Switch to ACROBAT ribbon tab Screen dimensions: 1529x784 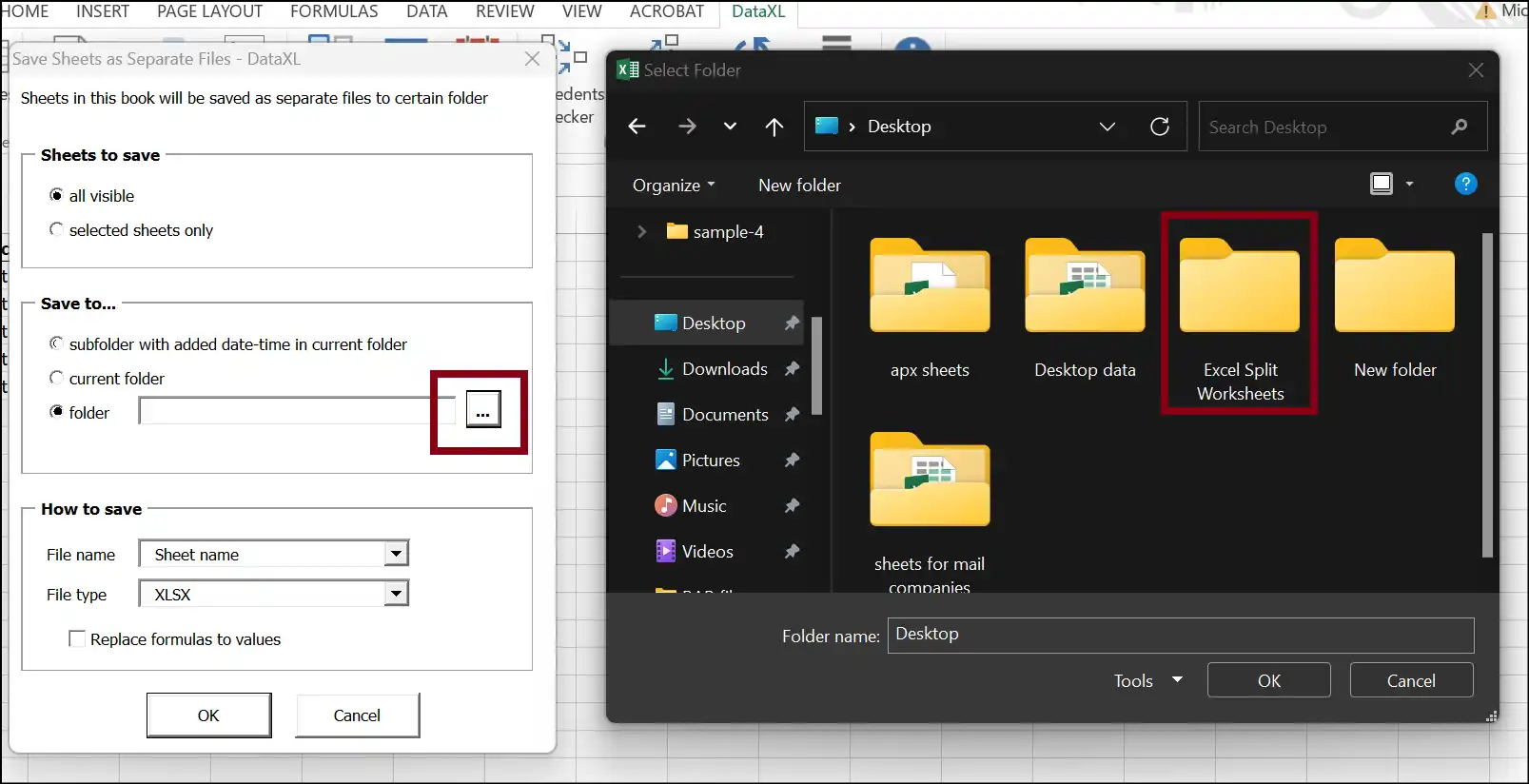[667, 11]
